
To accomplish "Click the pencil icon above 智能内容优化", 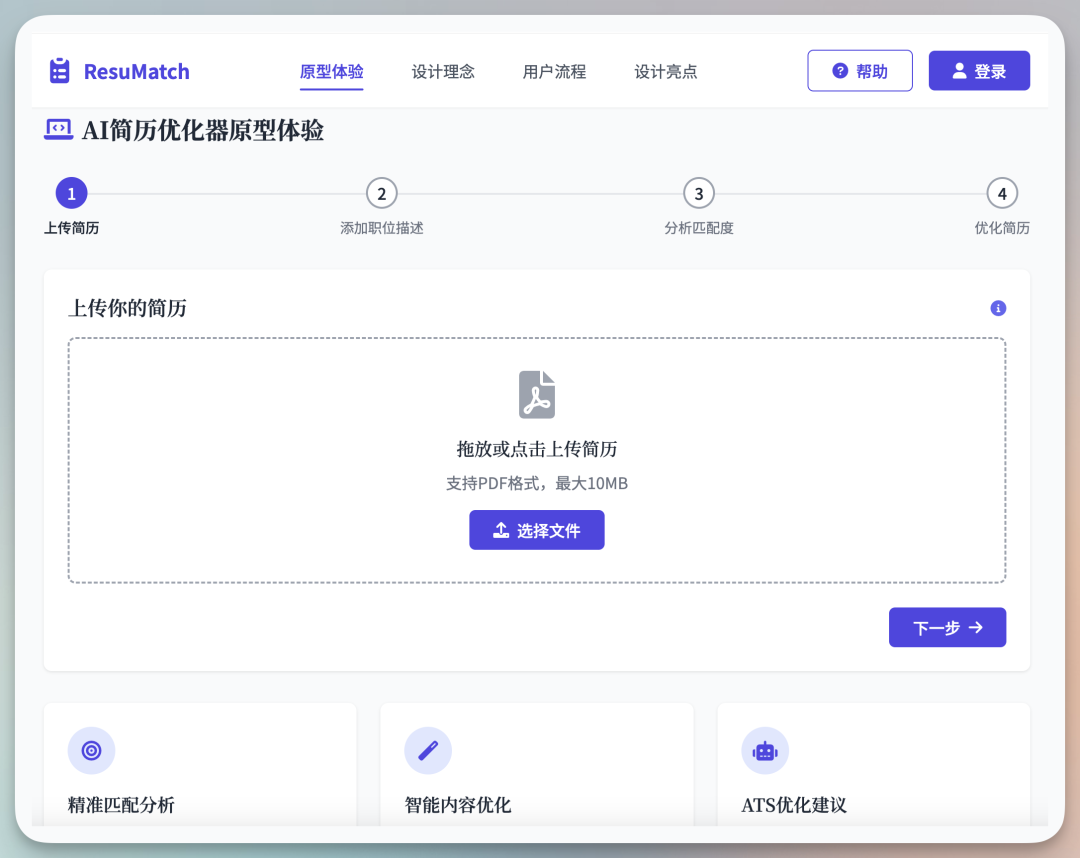I will (428, 750).
